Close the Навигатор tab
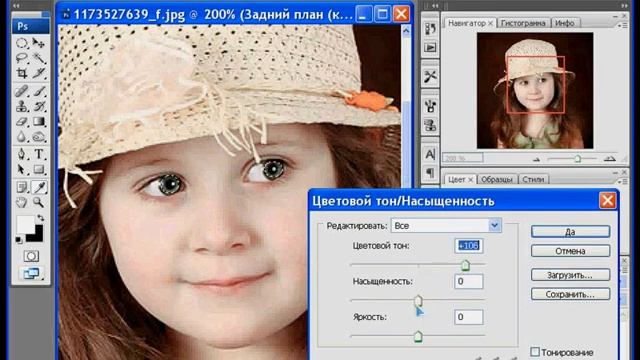640x360 pixels. pos(491,24)
